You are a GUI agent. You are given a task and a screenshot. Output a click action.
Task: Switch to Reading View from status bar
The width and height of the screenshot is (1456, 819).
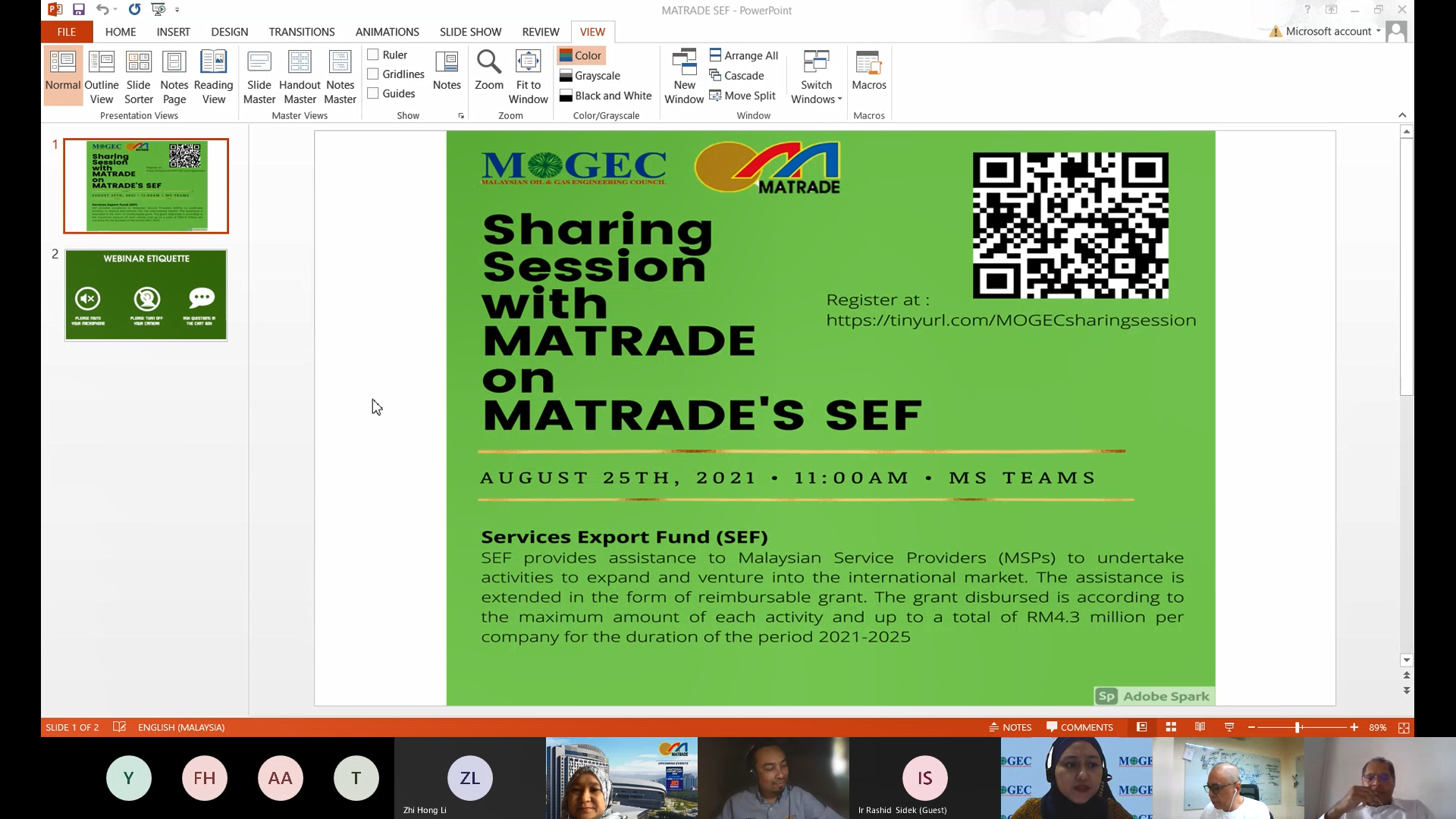[1200, 727]
